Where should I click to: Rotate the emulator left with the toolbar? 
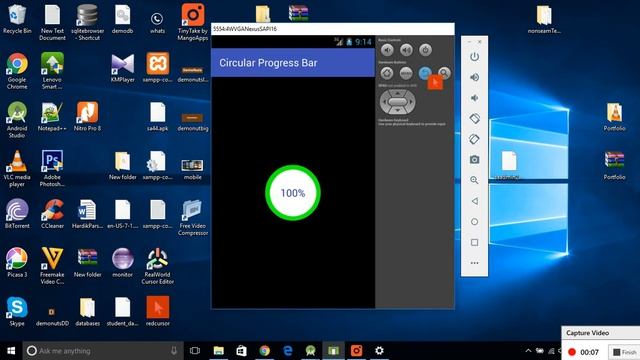coord(474,118)
